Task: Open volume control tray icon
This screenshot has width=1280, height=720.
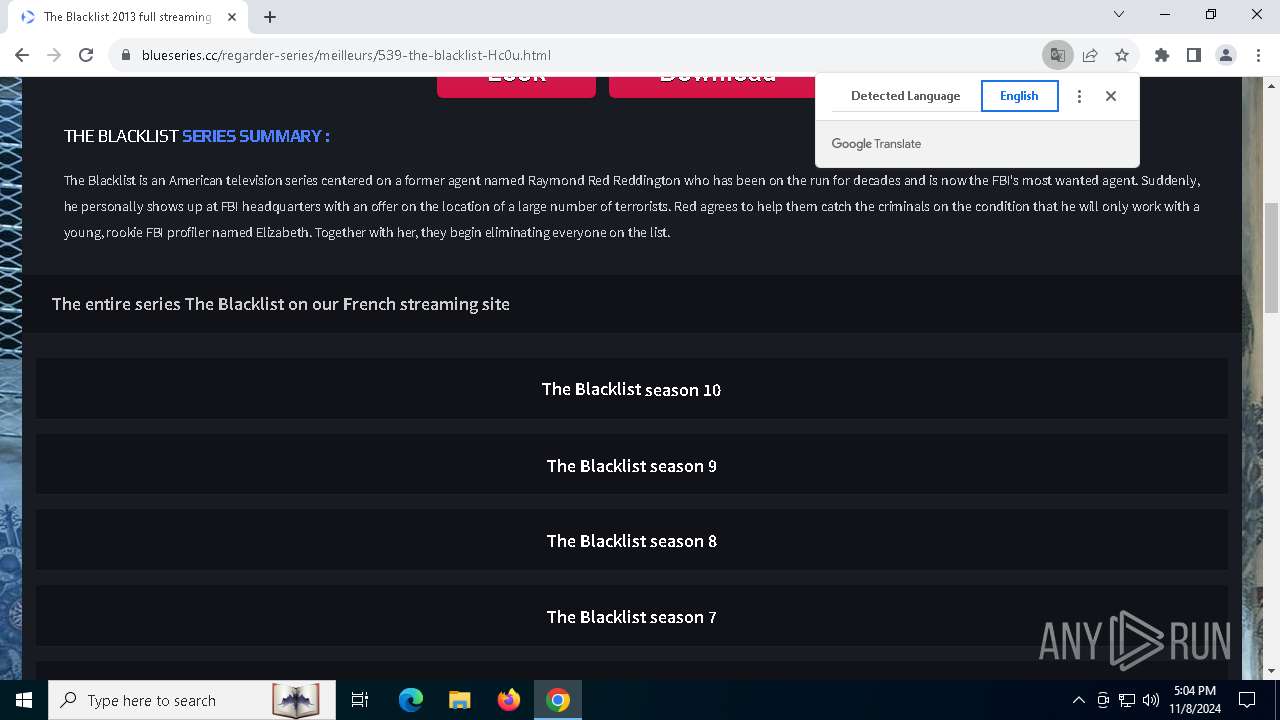Action: [x=1151, y=700]
